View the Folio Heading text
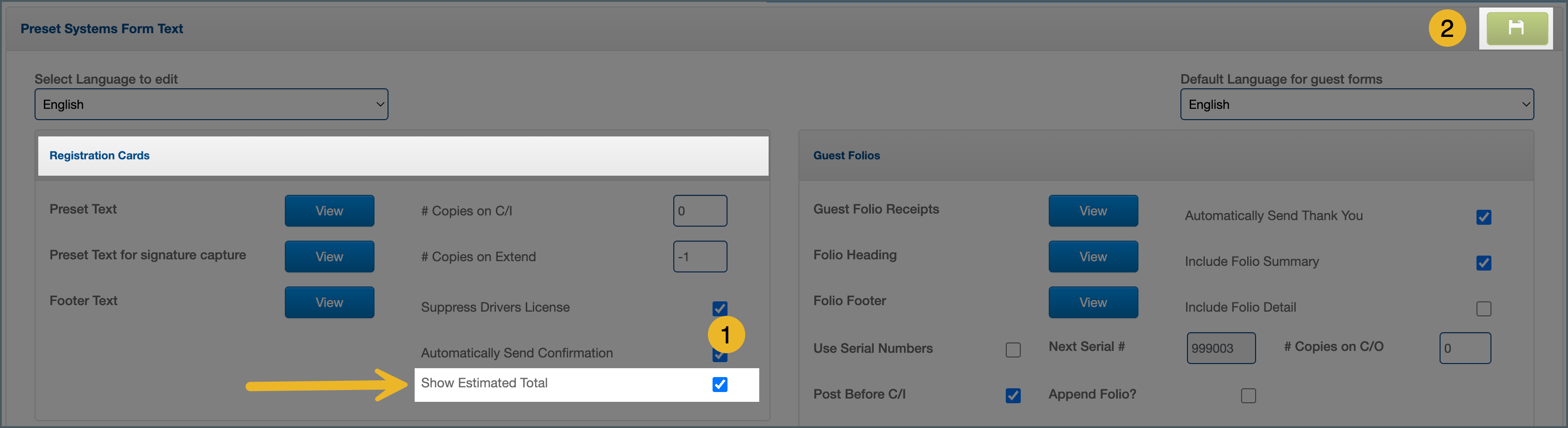Viewport: 1568px width, 428px height. [1093, 257]
